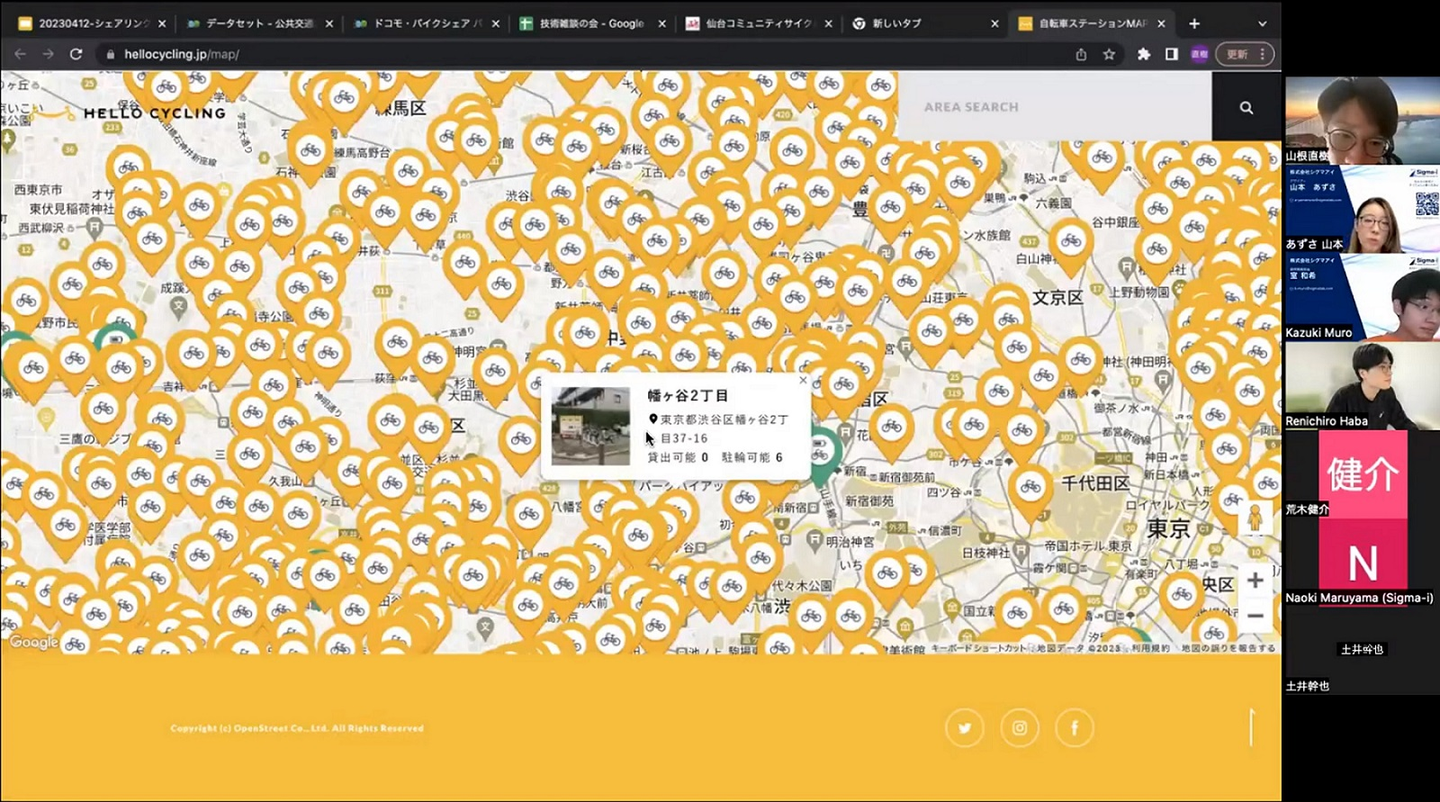Click the 駐輪可能 6 parking text
1440x802 pixels.
pos(751,458)
